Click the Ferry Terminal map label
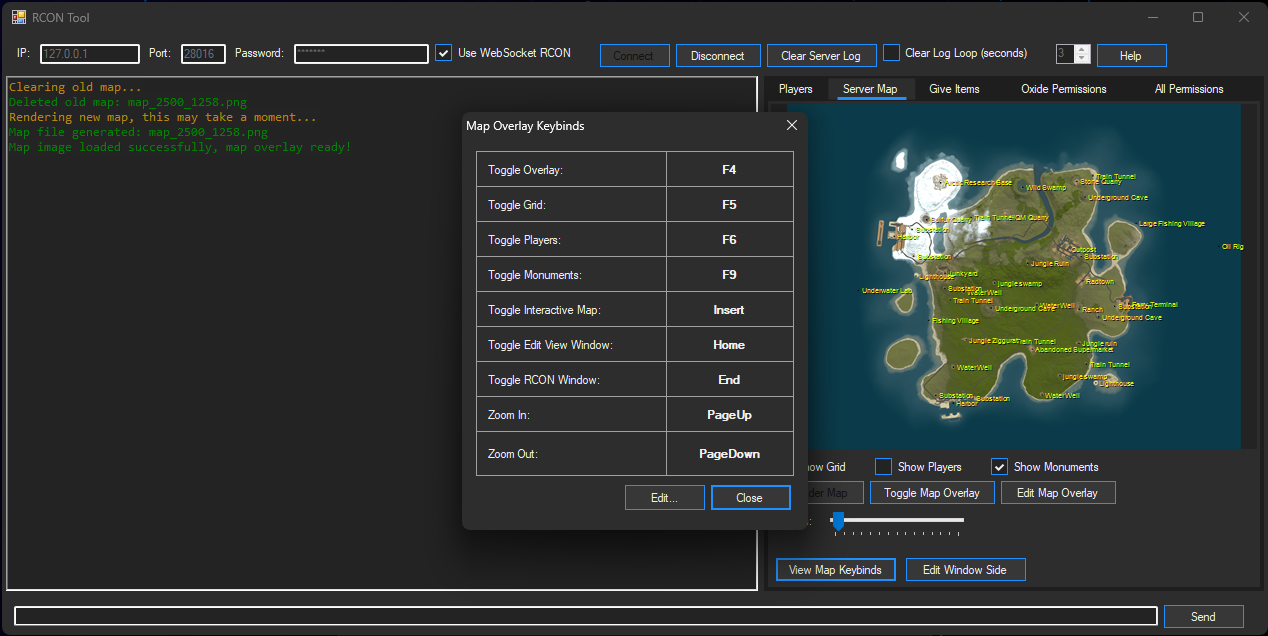Image resolution: width=1268 pixels, height=636 pixels. 1157,304
